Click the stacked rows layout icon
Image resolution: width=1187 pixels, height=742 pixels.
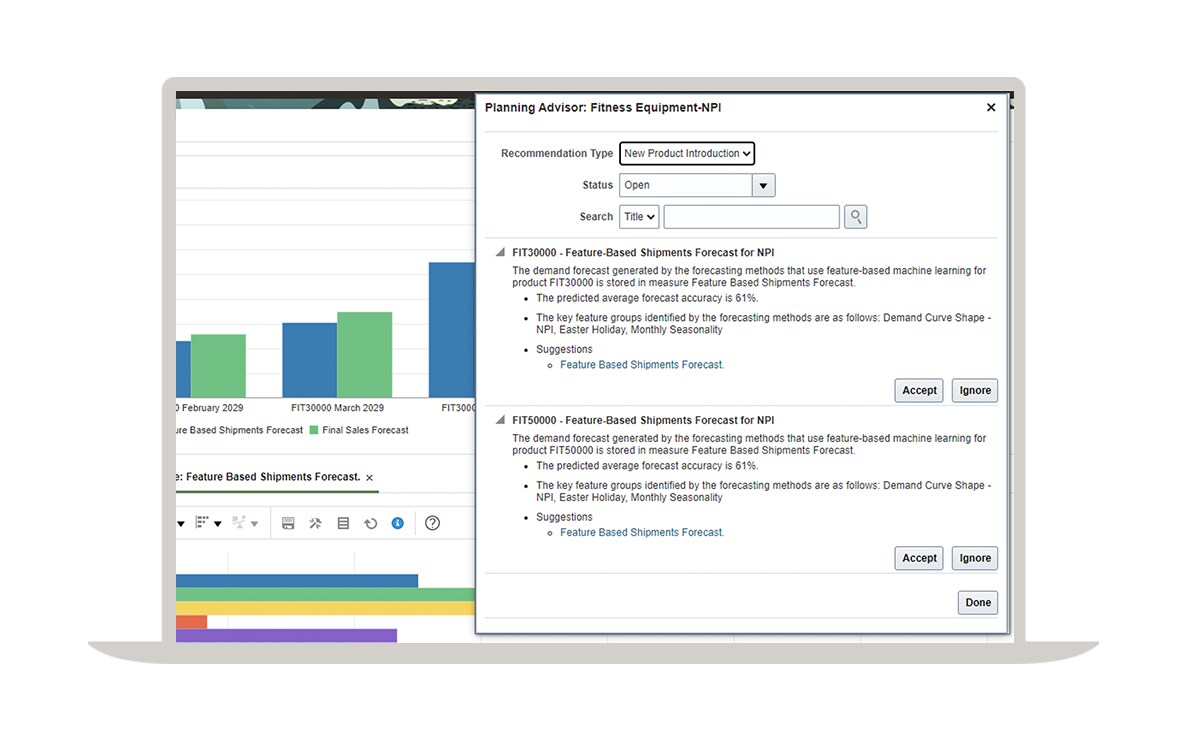(x=343, y=523)
